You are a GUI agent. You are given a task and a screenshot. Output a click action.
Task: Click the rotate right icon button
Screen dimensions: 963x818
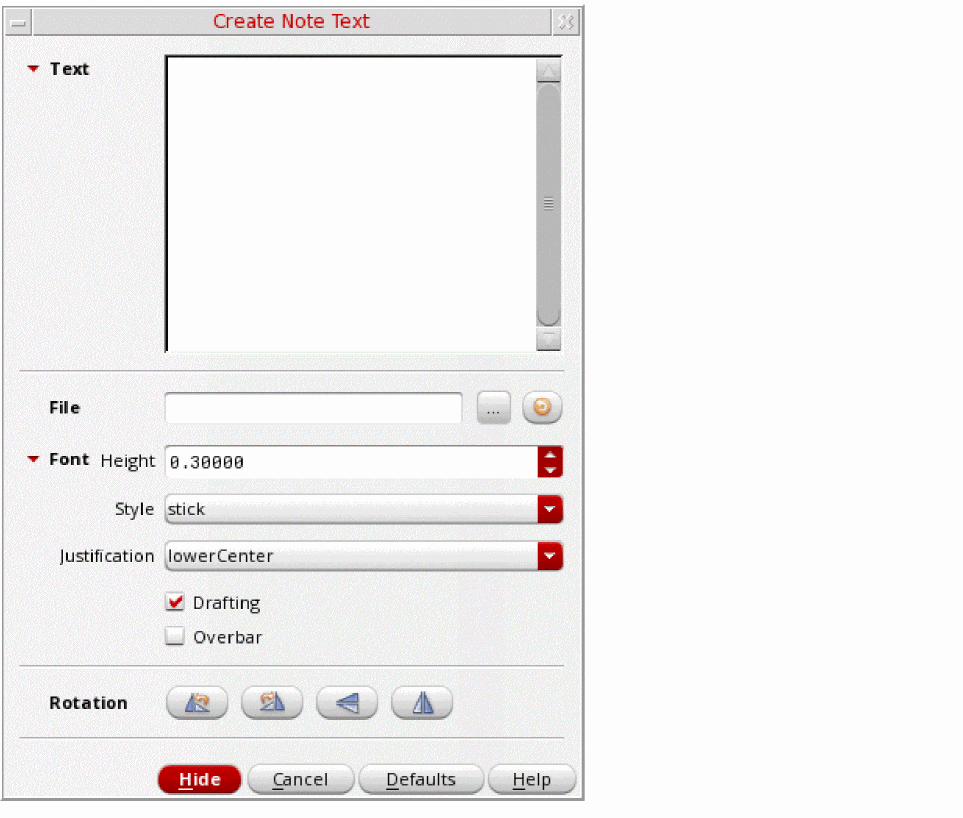click(x=272, y=702)
